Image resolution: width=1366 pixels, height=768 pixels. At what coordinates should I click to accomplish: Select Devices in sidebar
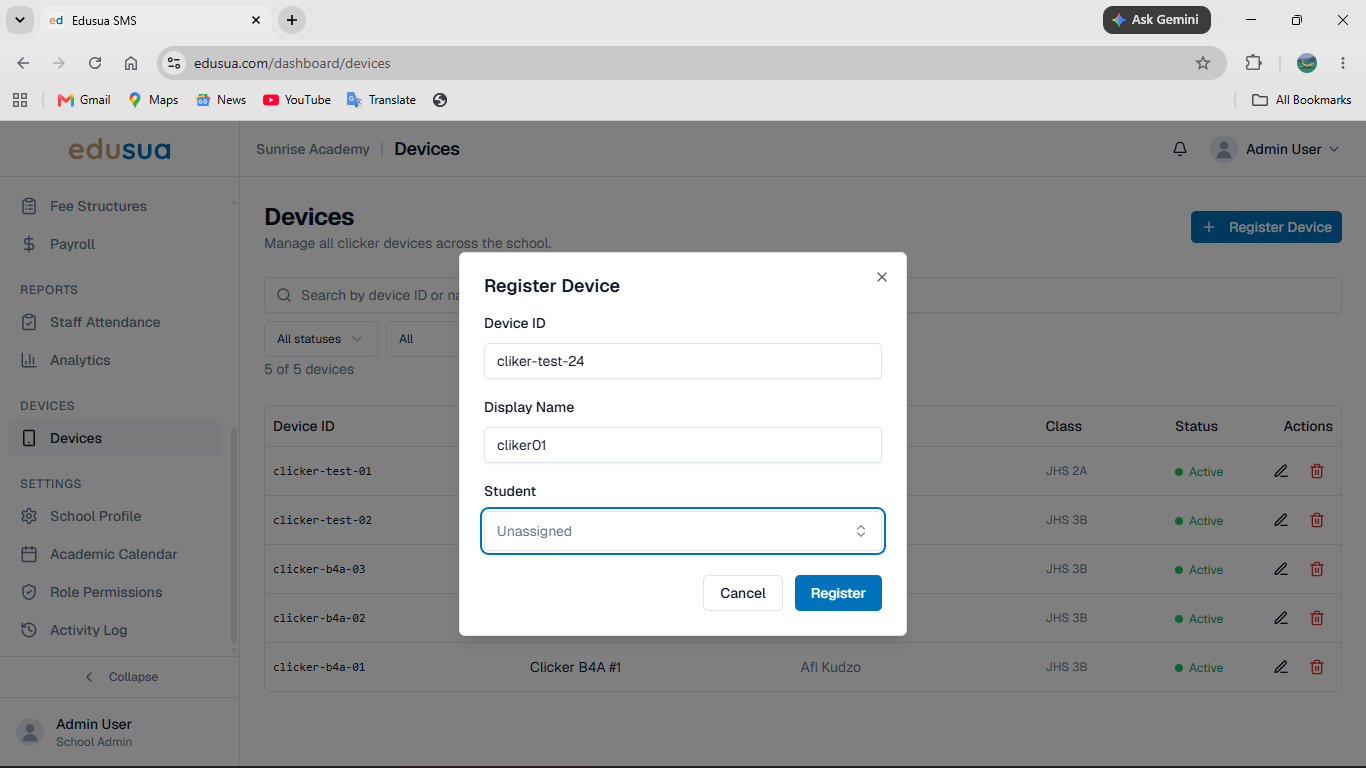[115, 438]
